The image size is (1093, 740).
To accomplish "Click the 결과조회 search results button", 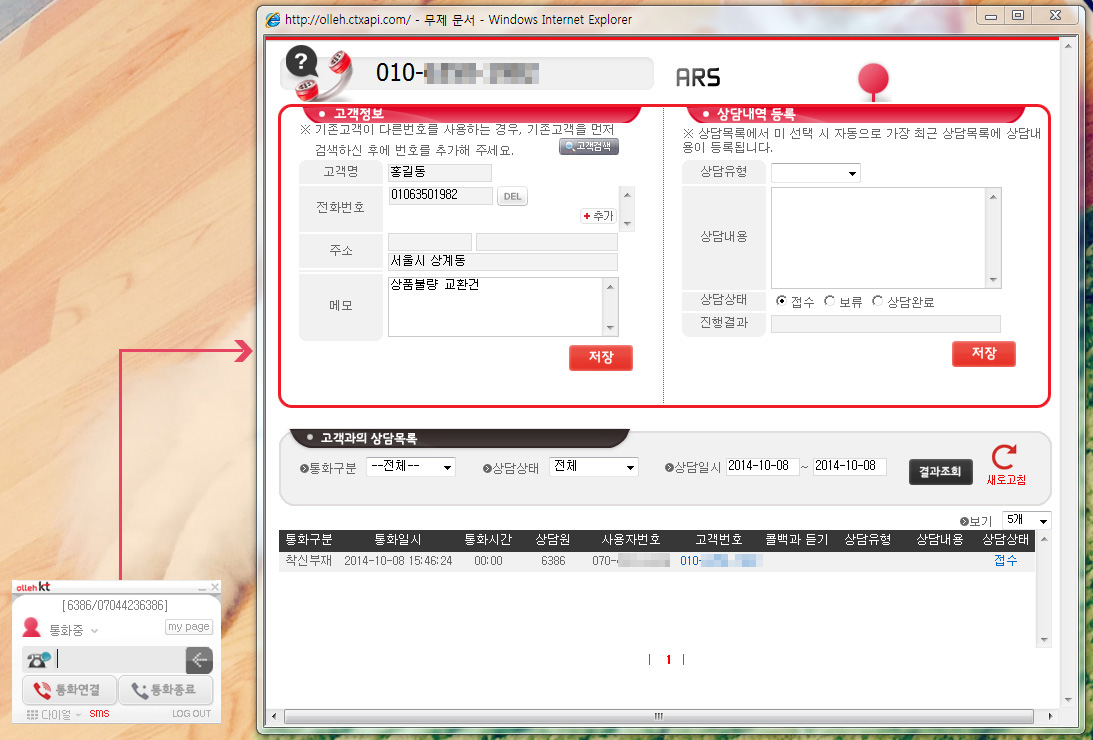I will point(940,471).
